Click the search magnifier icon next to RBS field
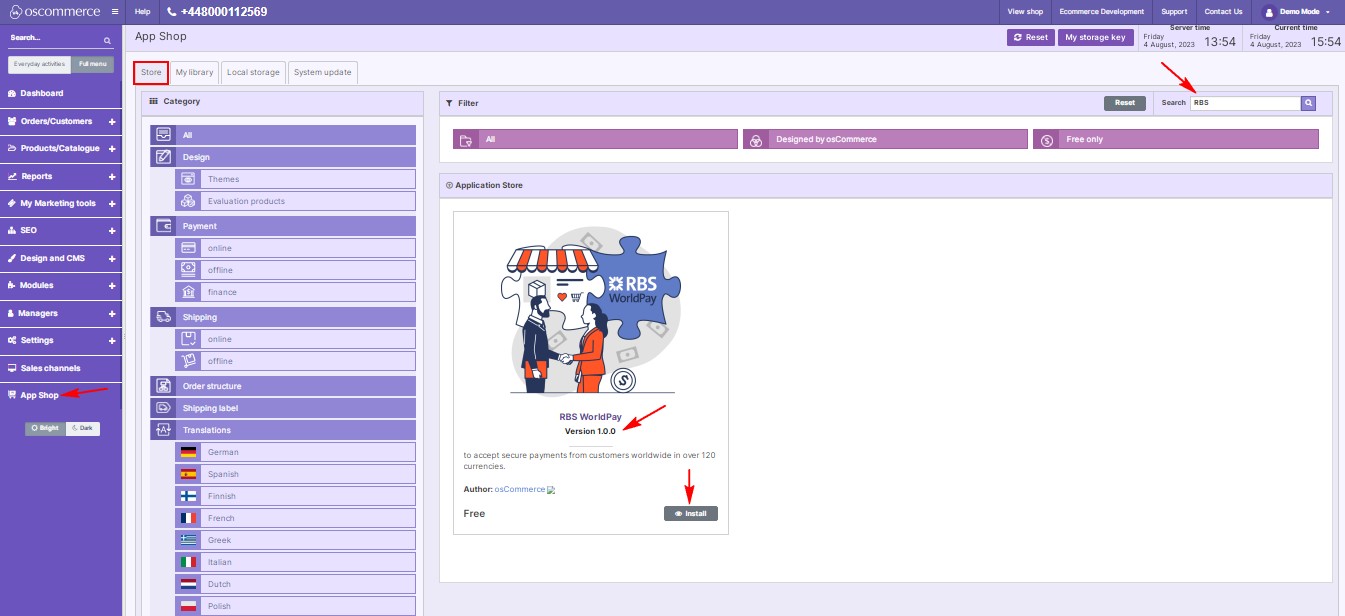 pos(1308,102)
